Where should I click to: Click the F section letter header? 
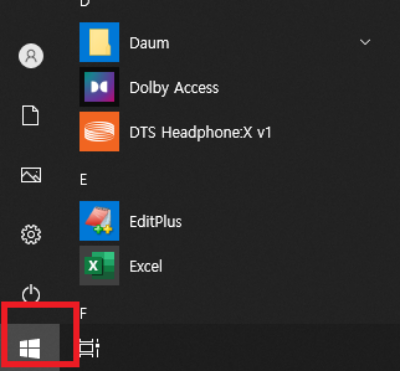[84, 313]
